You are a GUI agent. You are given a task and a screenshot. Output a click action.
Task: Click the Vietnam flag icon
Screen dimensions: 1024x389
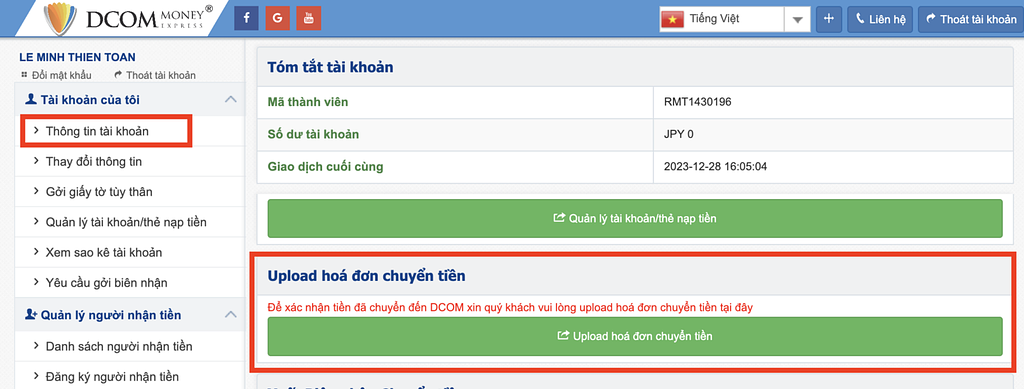[672, 20]
